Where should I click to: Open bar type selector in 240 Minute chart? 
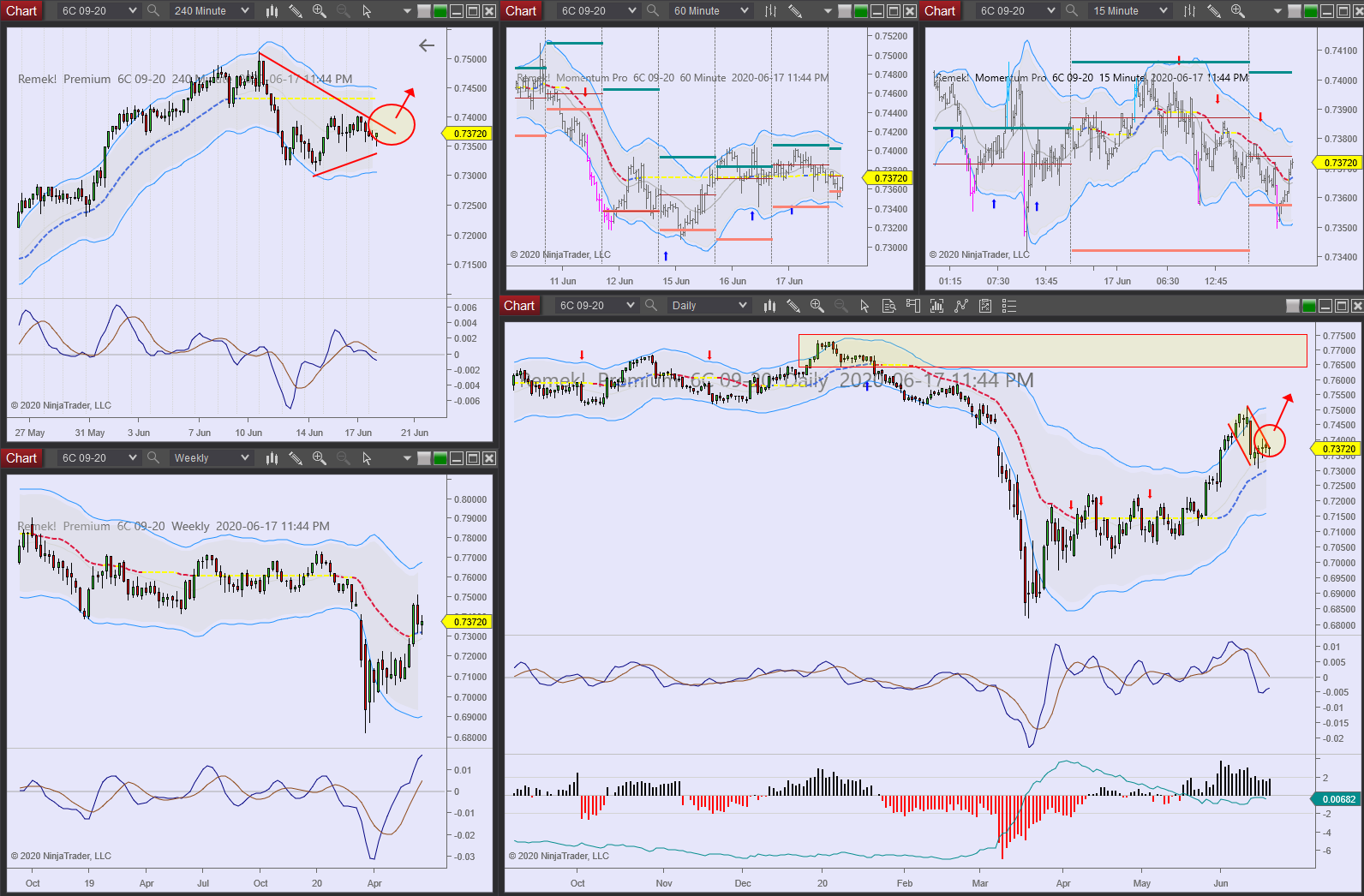[x=272, y=11]
